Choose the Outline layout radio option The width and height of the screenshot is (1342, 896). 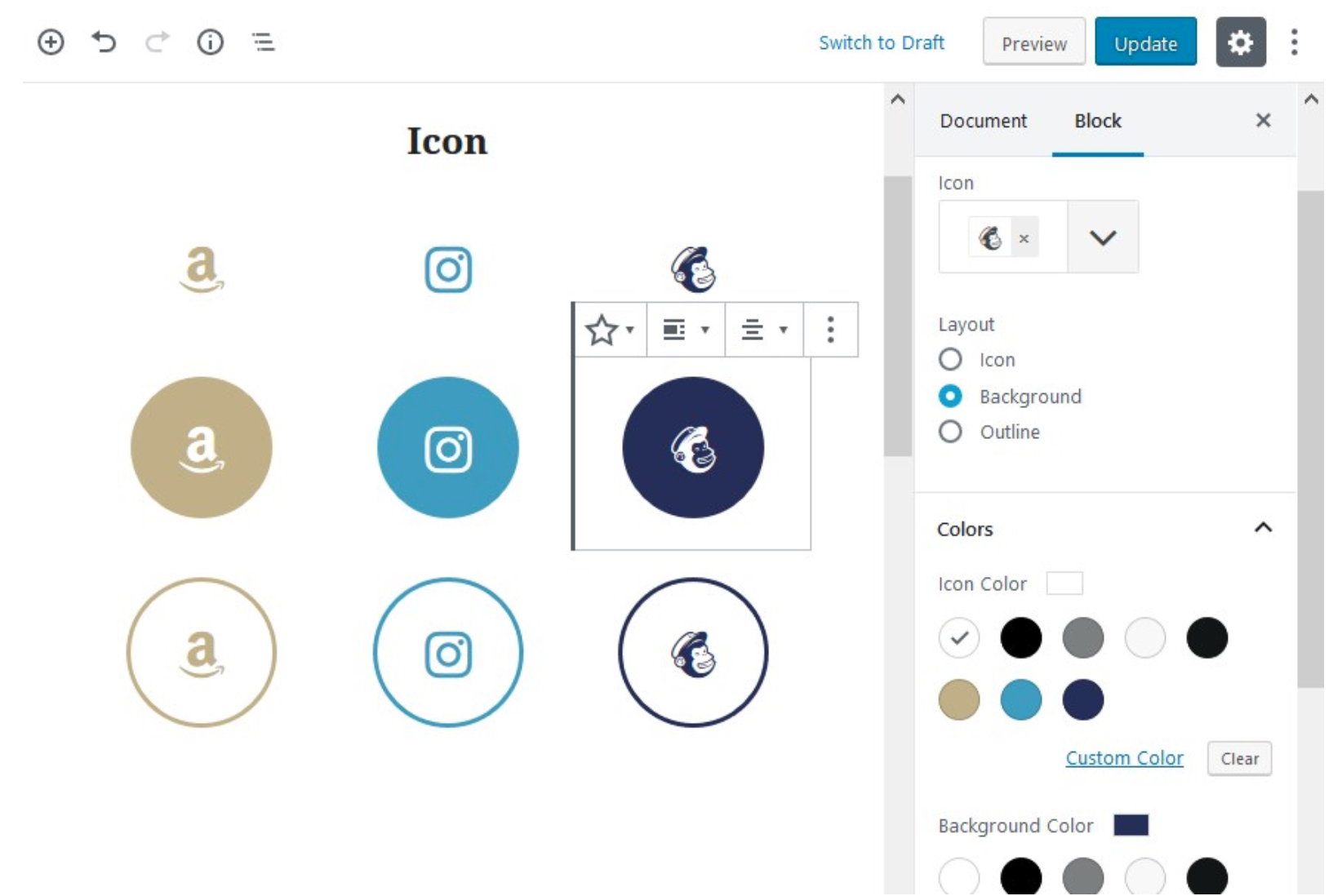[x=950, y=432]
